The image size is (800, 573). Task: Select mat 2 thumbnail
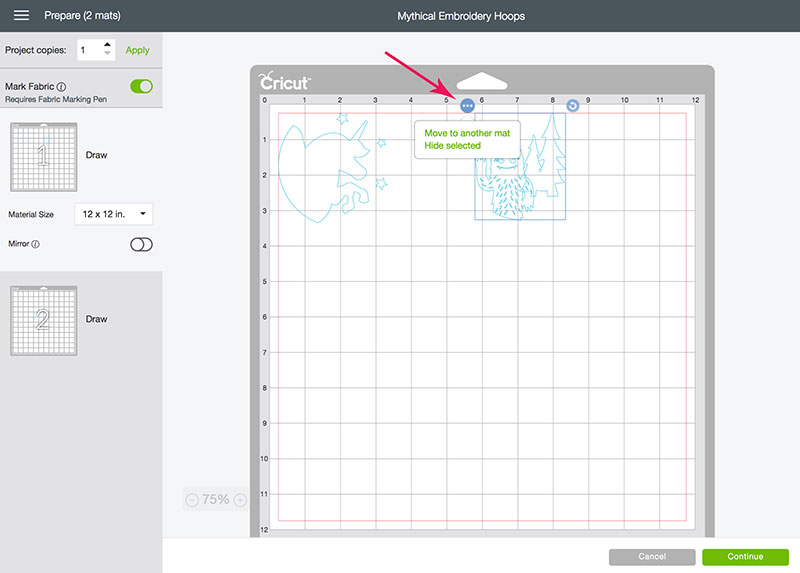pyautogui.click(x=44, y=320)
